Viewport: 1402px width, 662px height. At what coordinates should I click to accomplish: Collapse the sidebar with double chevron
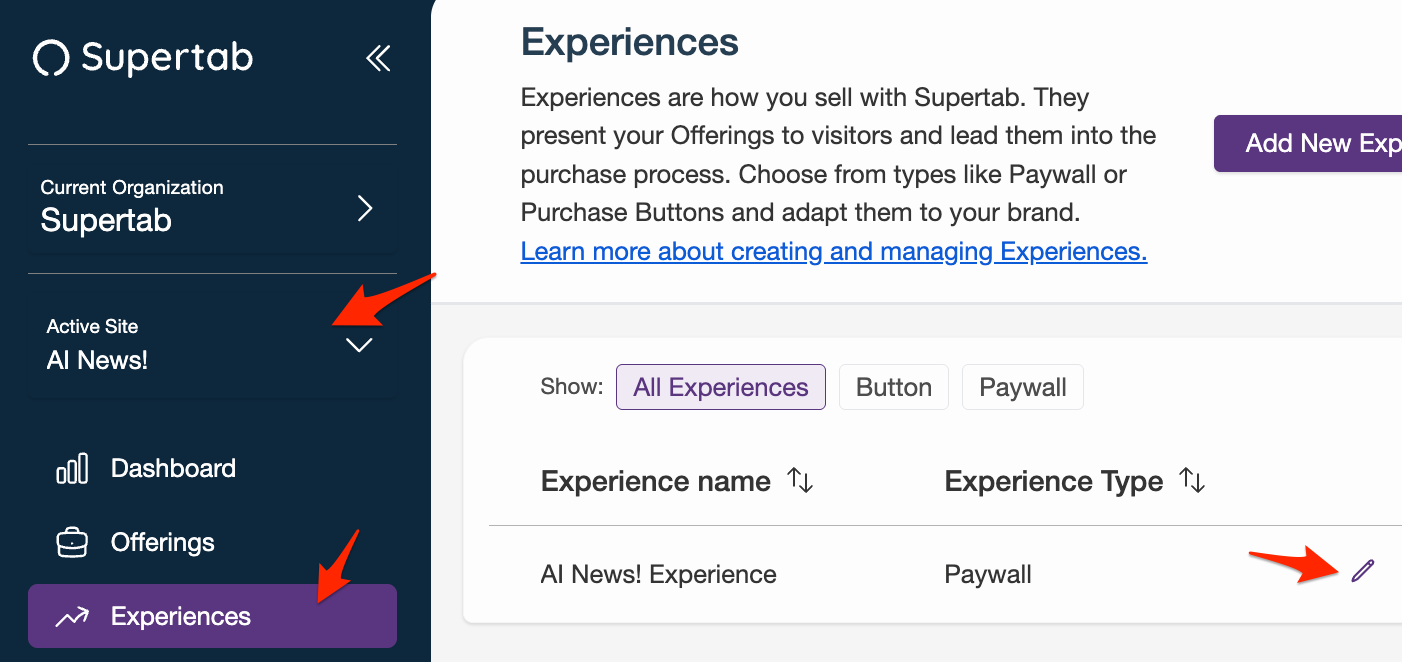(x=378, y=58)
